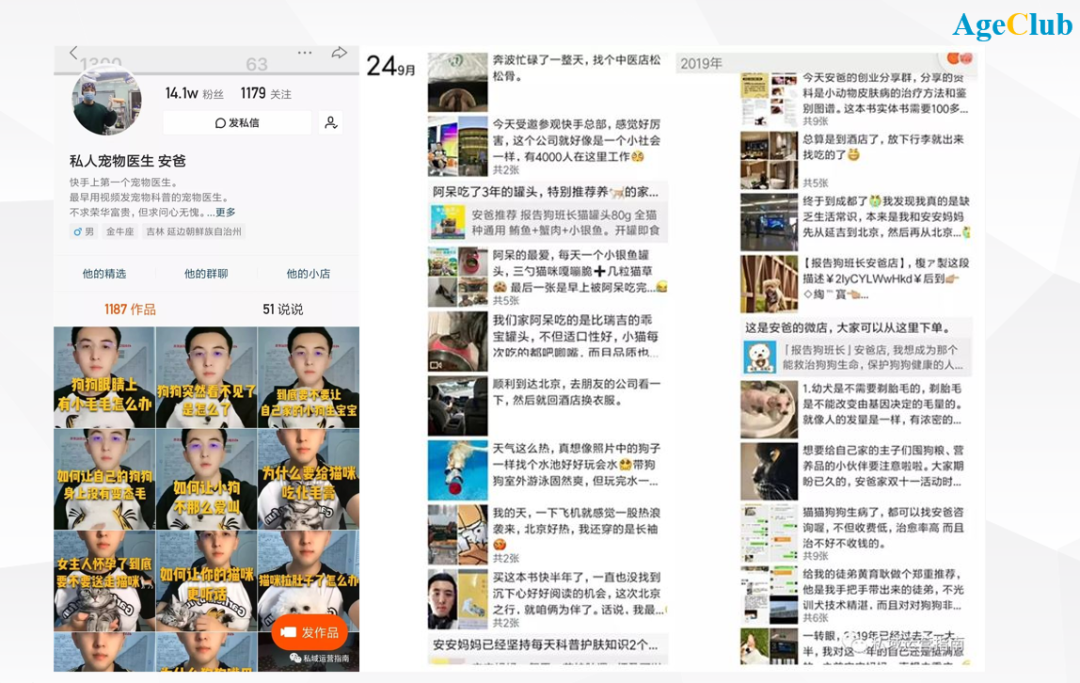The height and width of the screenshot is (683, 1080).
Task: View the 14.1w 粉丝 followers count
Action: click(194, 93)
